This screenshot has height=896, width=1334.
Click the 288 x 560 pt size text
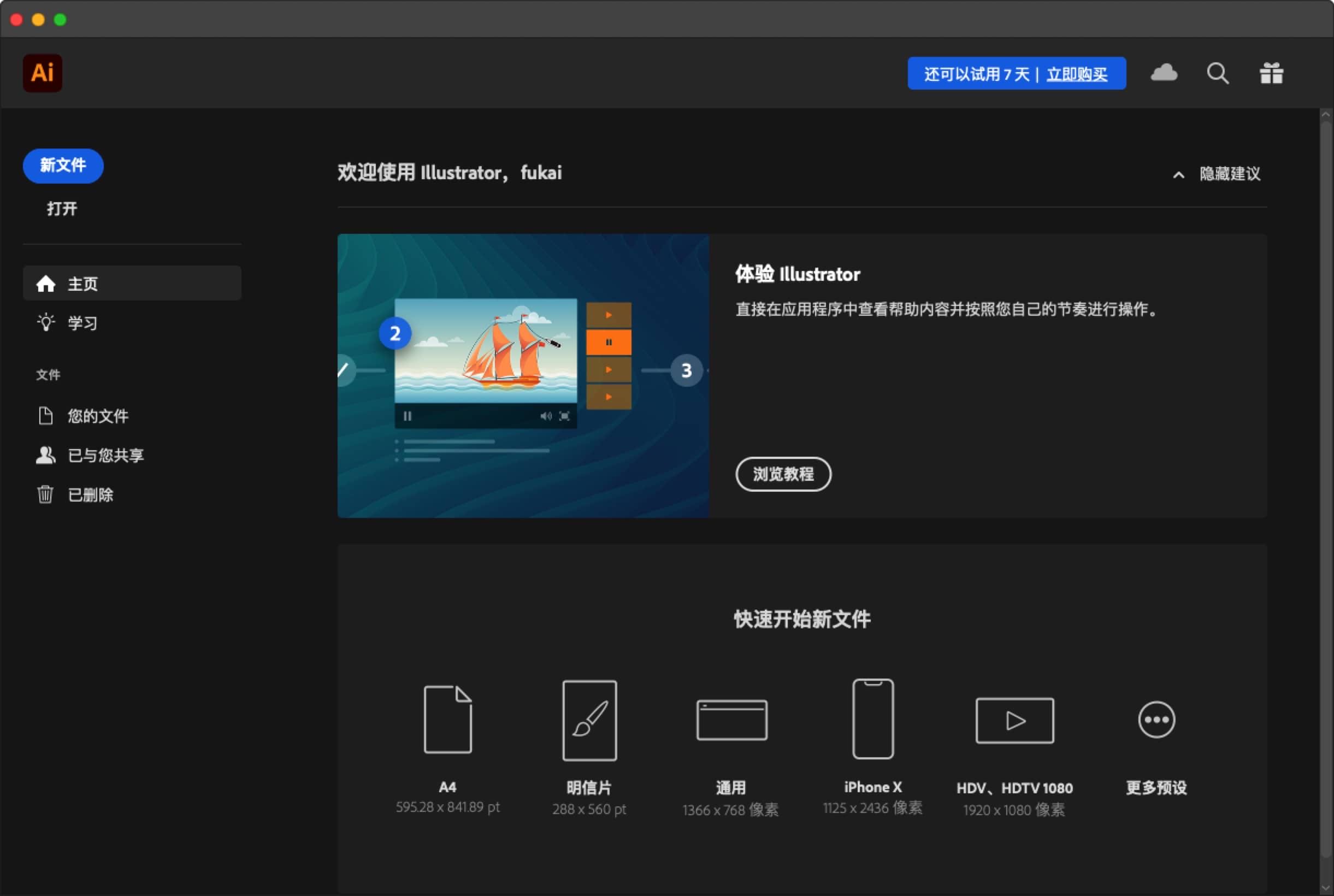(589, 809)
